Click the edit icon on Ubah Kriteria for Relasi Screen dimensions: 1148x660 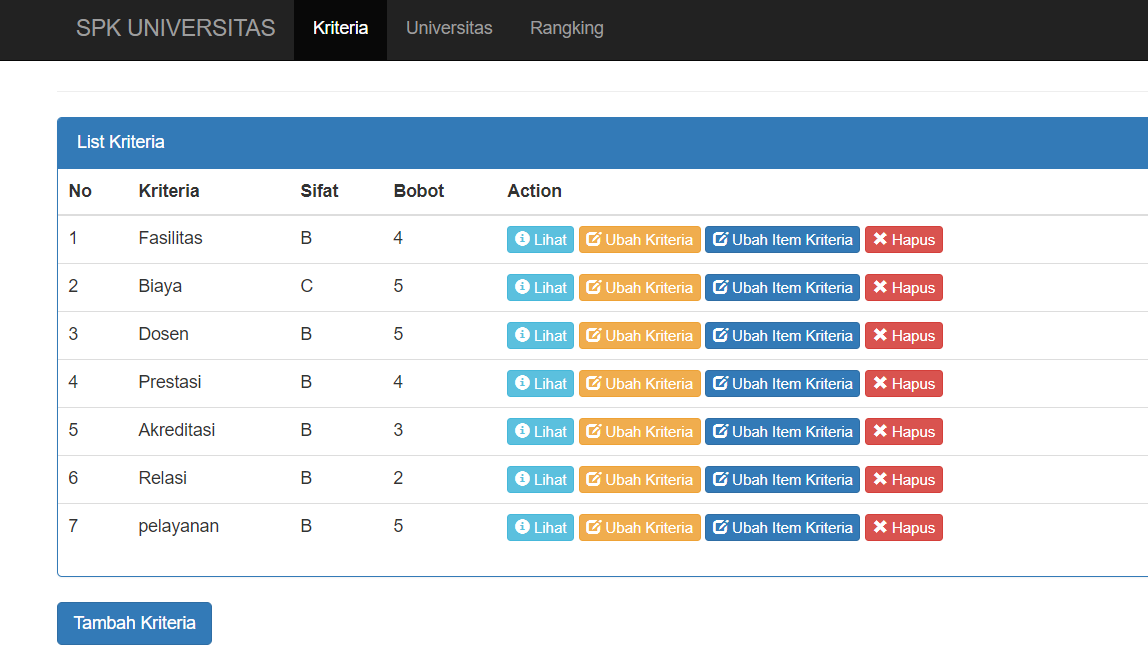coord(593,479)
